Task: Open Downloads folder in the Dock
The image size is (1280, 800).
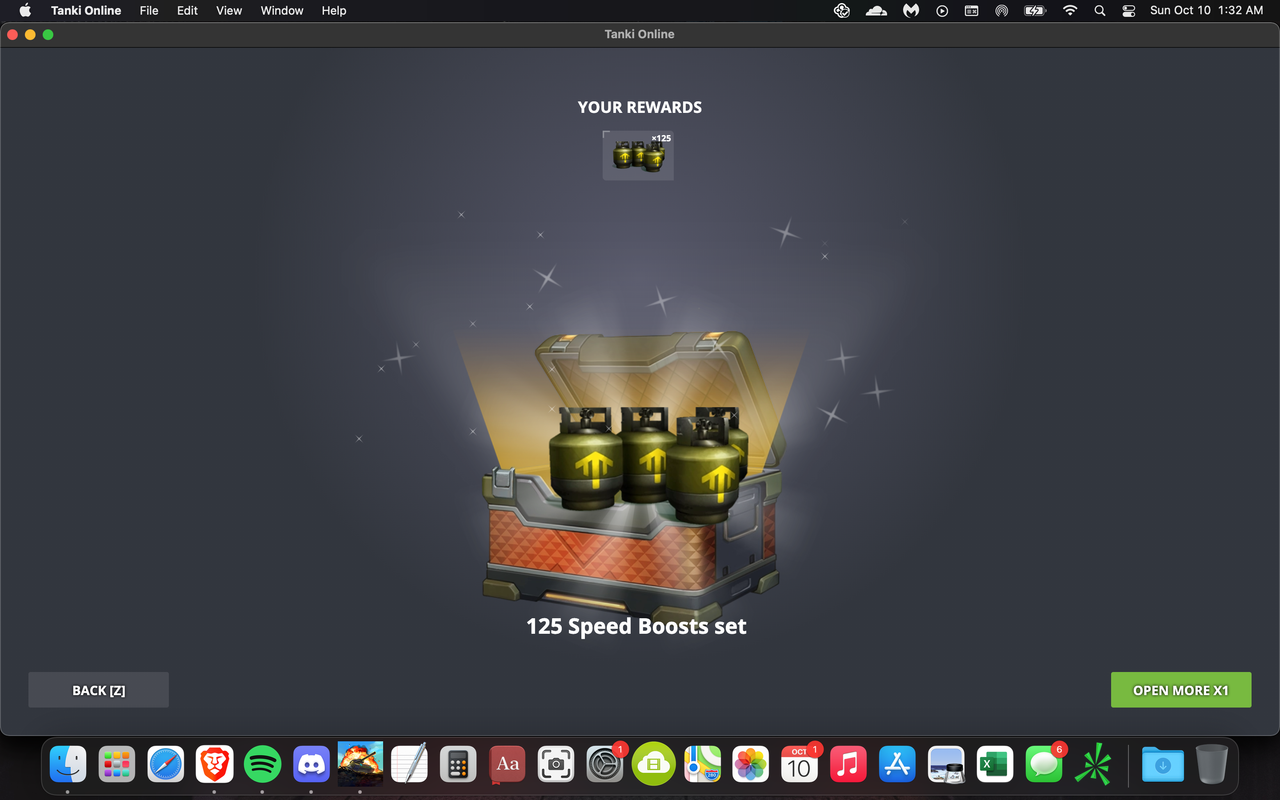Action: tap(1162, 765)
